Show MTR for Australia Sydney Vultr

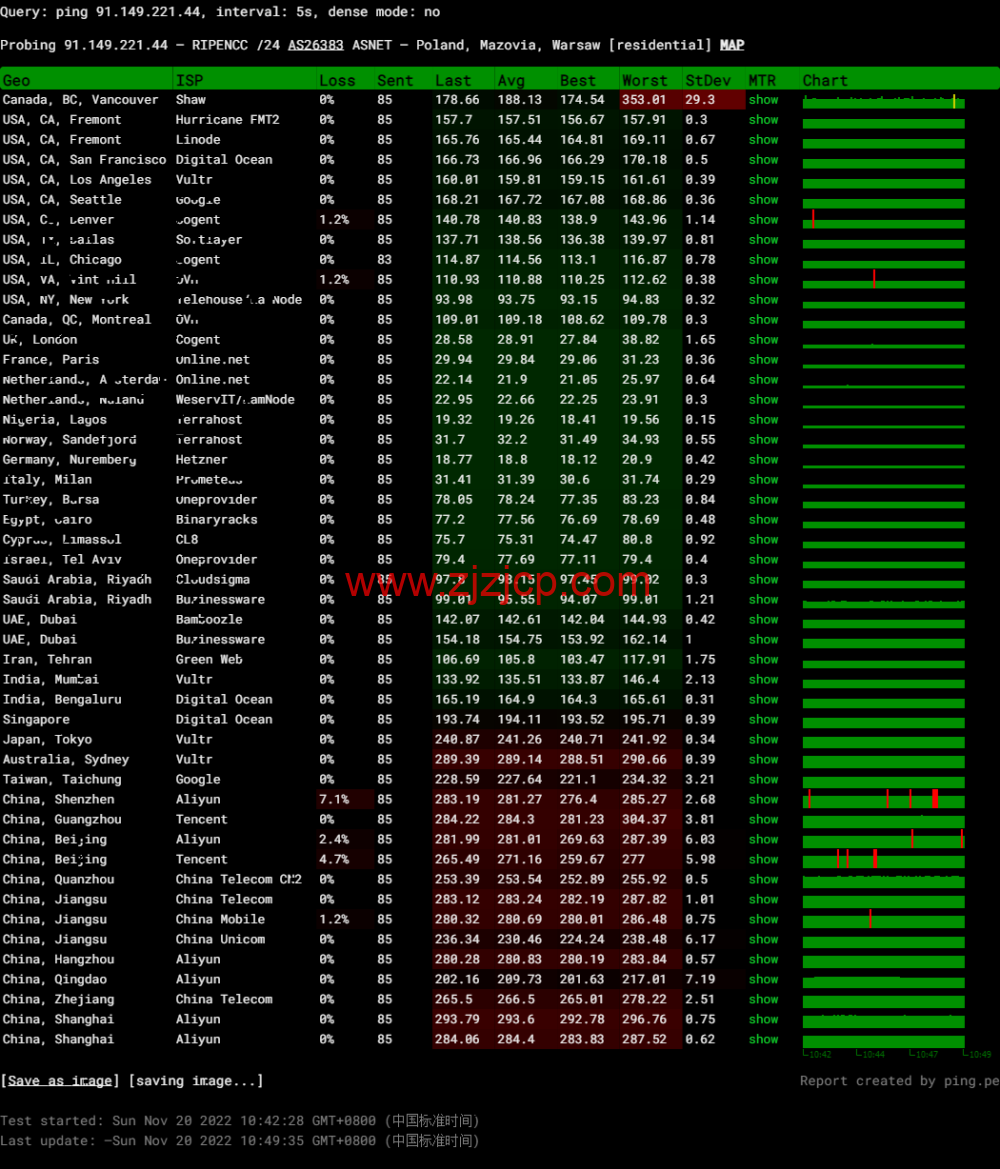(763, 759)
